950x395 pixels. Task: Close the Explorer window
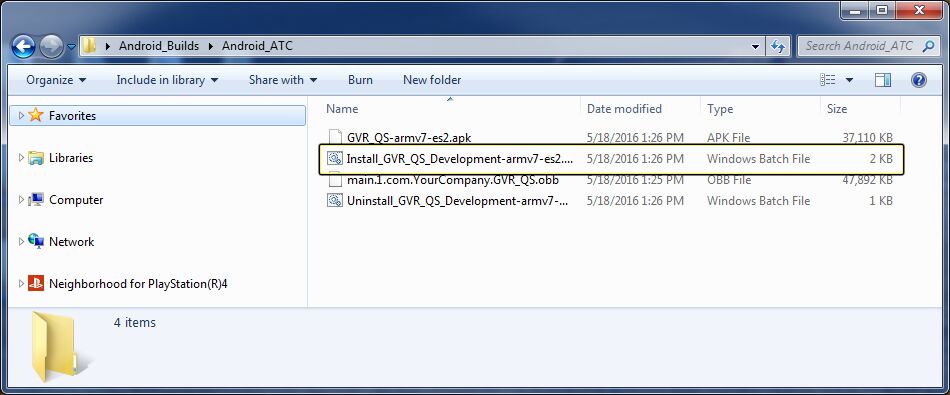(918, 9)
